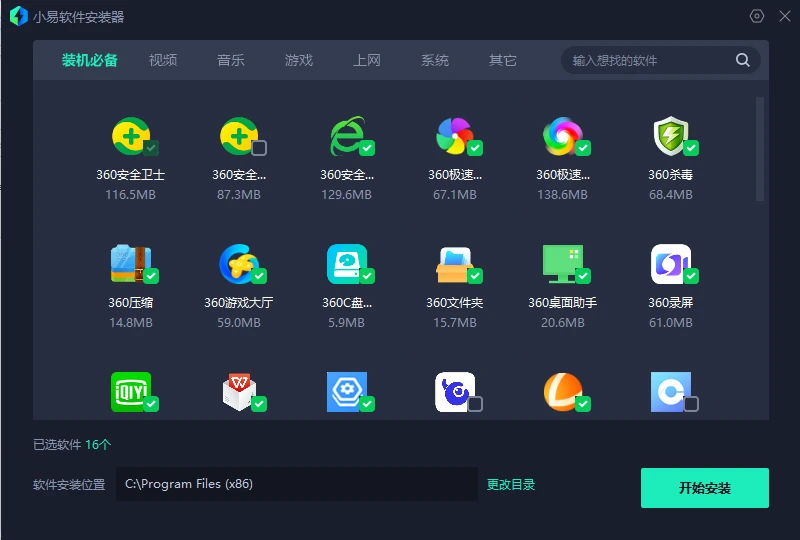
Task: Select the green iQIYI app icon
Action: (x=129, y=391)
